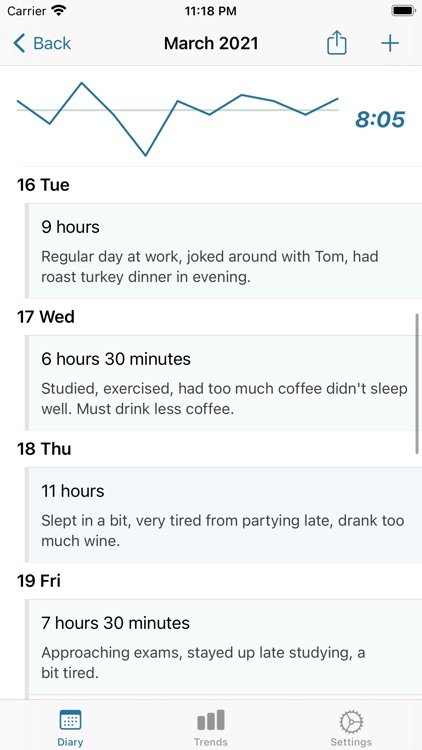Tap the Back chevron arrow
This screenshot has width=422, height=750.
click(x=19, y=44)
